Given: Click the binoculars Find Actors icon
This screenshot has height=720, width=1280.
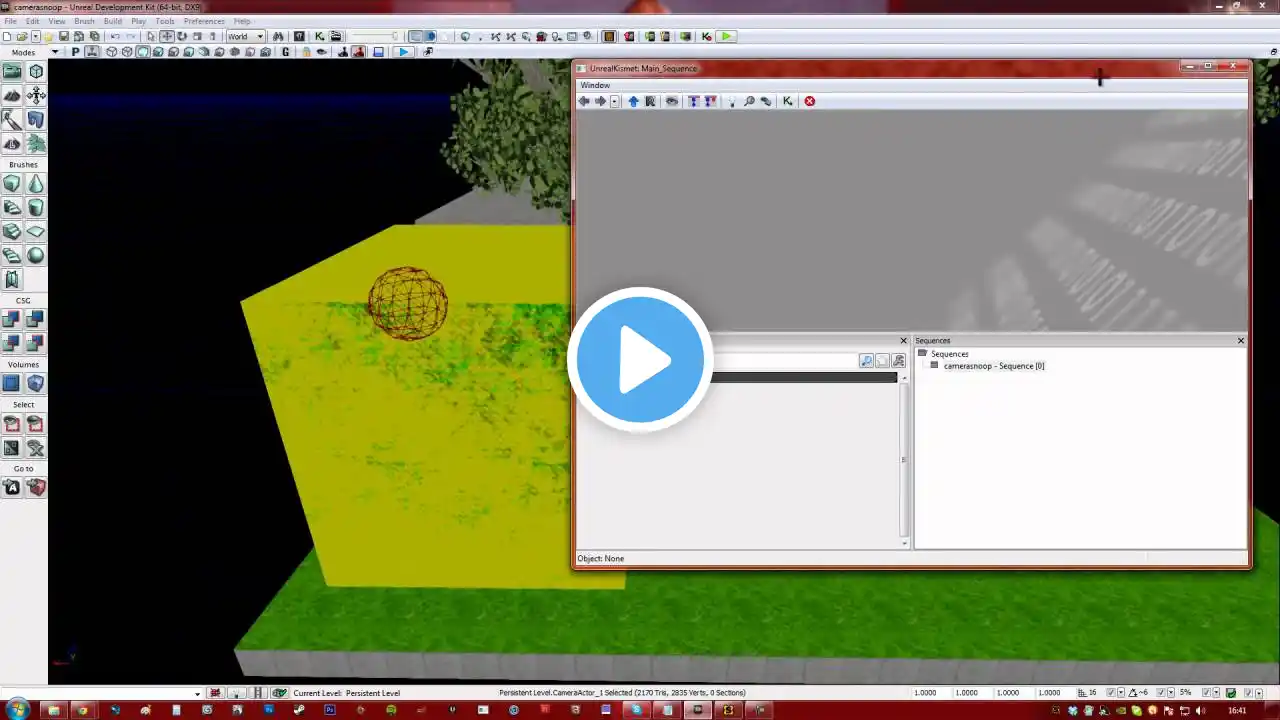Looking at the screenshot, I should coord(278,37).
